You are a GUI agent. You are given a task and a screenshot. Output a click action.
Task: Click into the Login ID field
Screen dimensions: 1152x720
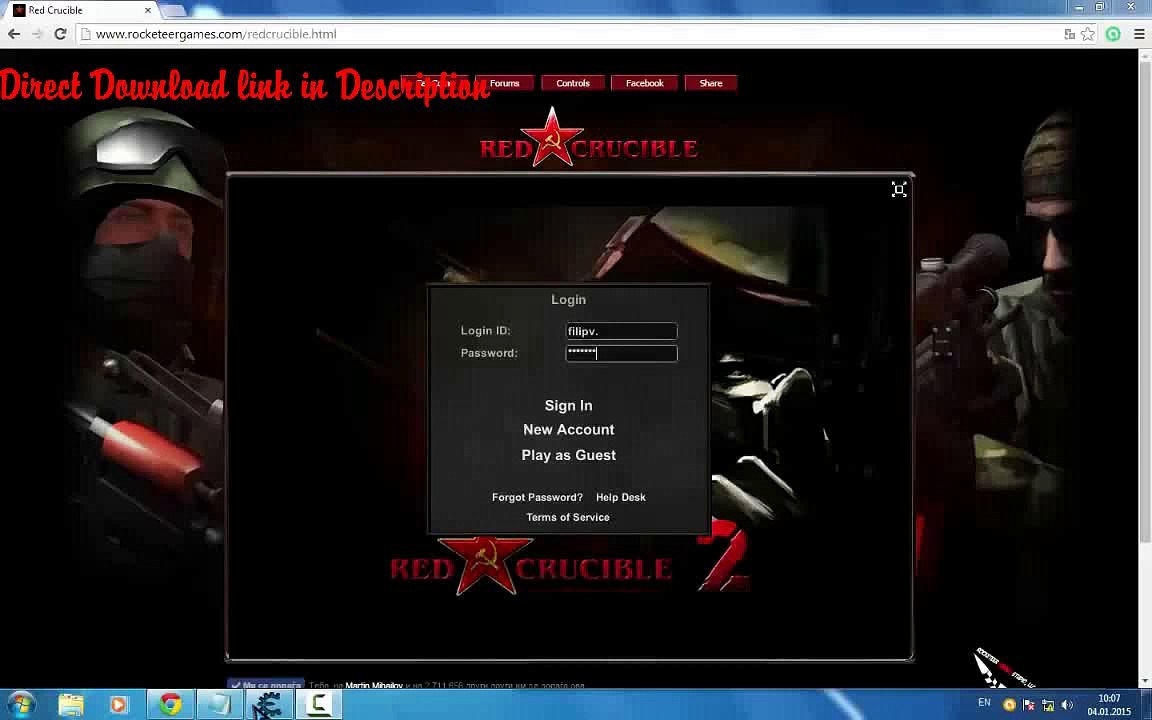pyautogui.click(x=622, y=331)
